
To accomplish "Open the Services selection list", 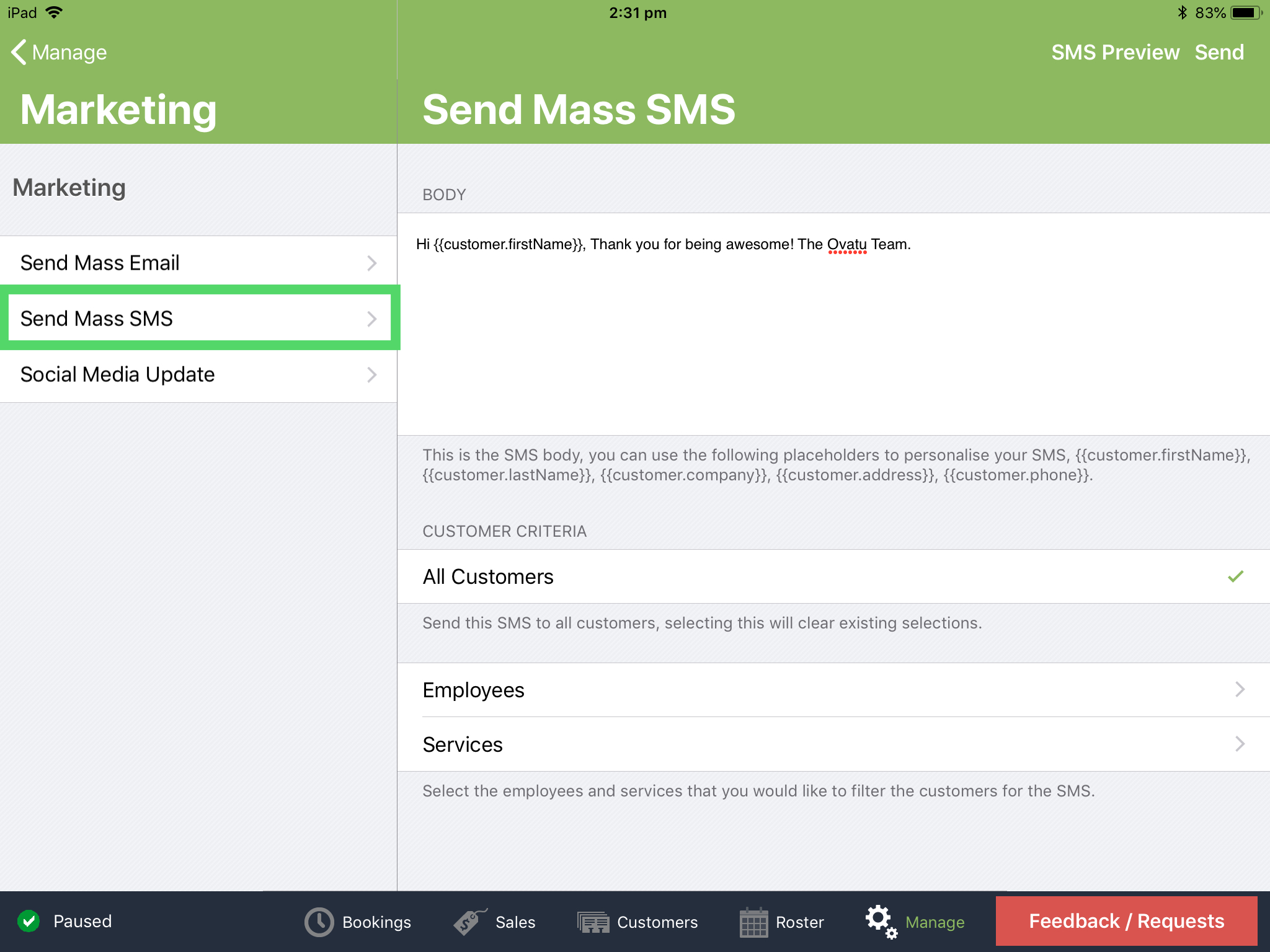I will click(831, 744).
